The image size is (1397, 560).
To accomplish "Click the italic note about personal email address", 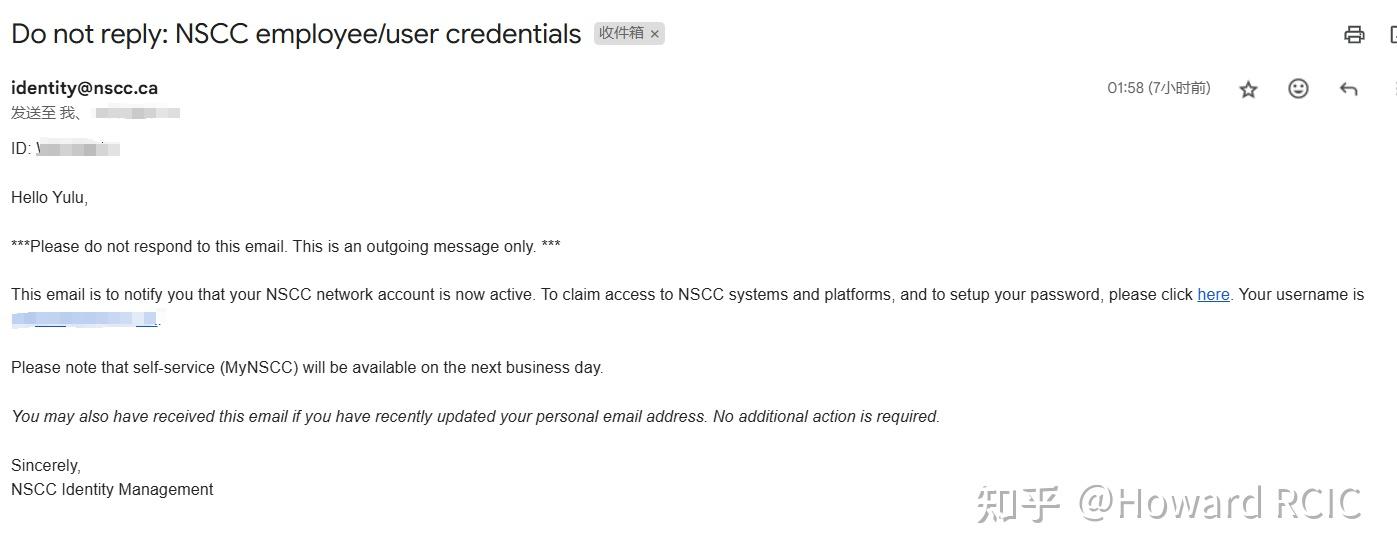I will click(475, 417).
